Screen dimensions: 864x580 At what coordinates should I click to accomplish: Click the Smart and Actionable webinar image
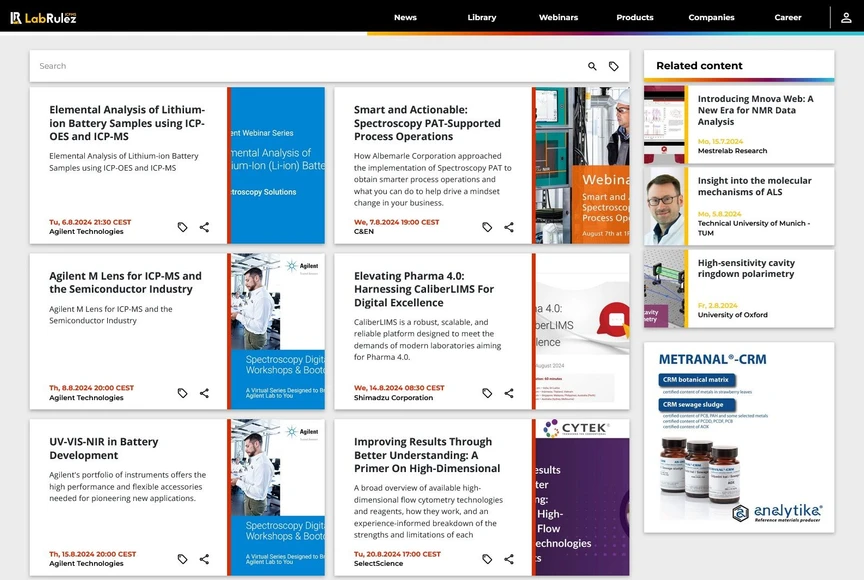coord(582,165)
